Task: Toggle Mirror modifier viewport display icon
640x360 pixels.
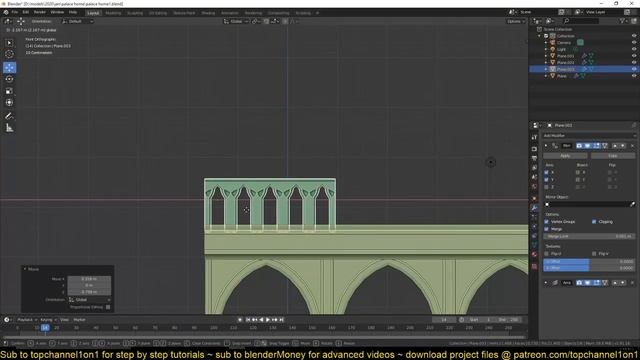Action: (x=587, y=146)
